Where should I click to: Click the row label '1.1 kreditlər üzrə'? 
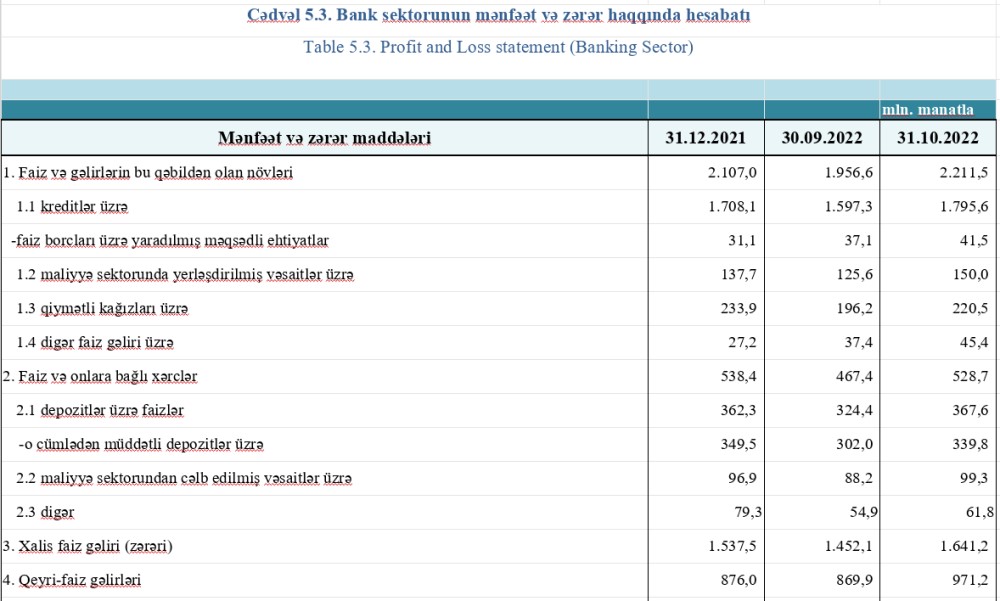coord(73,206)
